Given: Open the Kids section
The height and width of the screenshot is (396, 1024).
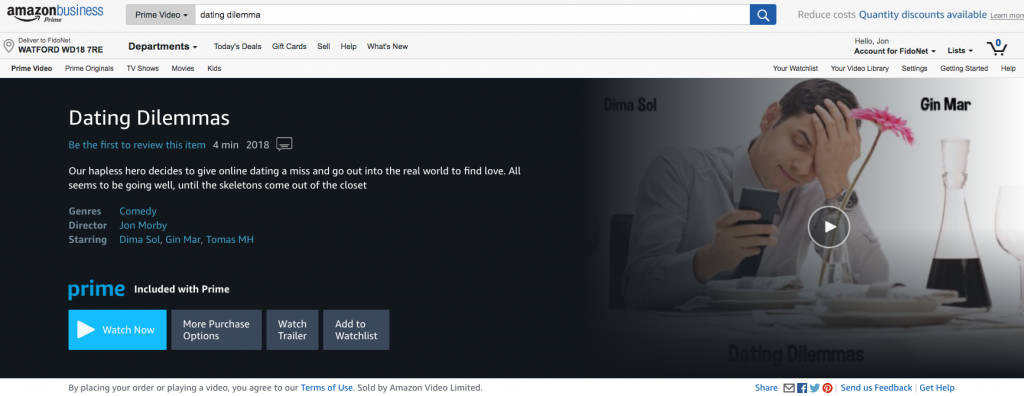Looking at the screenshot, I should (x=214, y=68).
